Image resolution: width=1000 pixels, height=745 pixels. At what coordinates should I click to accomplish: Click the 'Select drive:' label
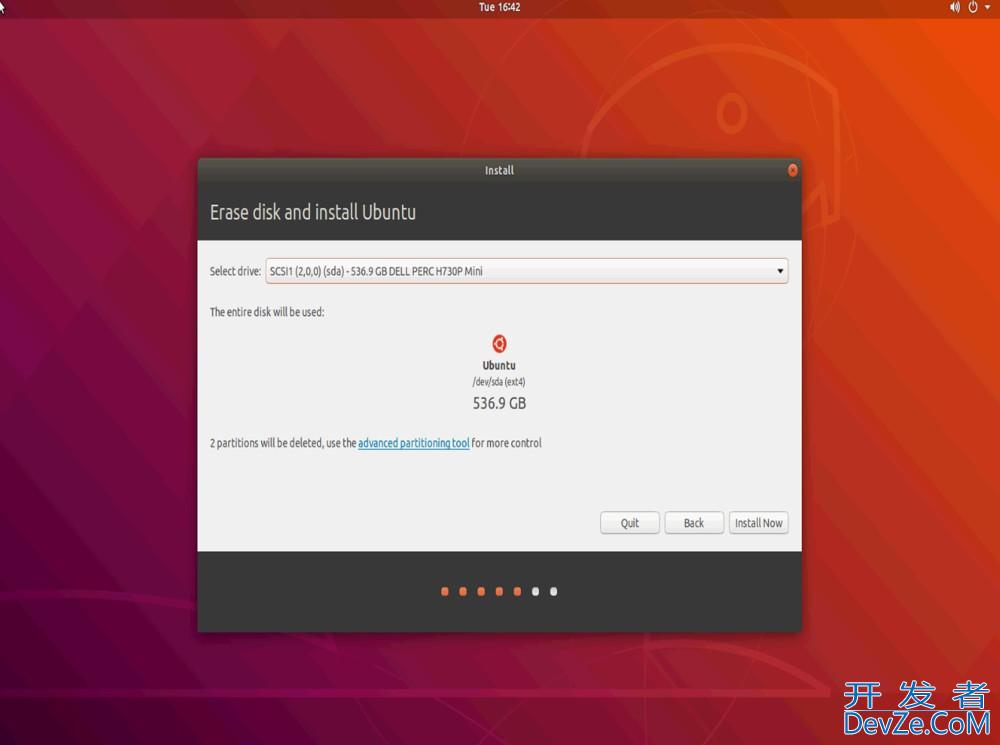coord(235,271)
